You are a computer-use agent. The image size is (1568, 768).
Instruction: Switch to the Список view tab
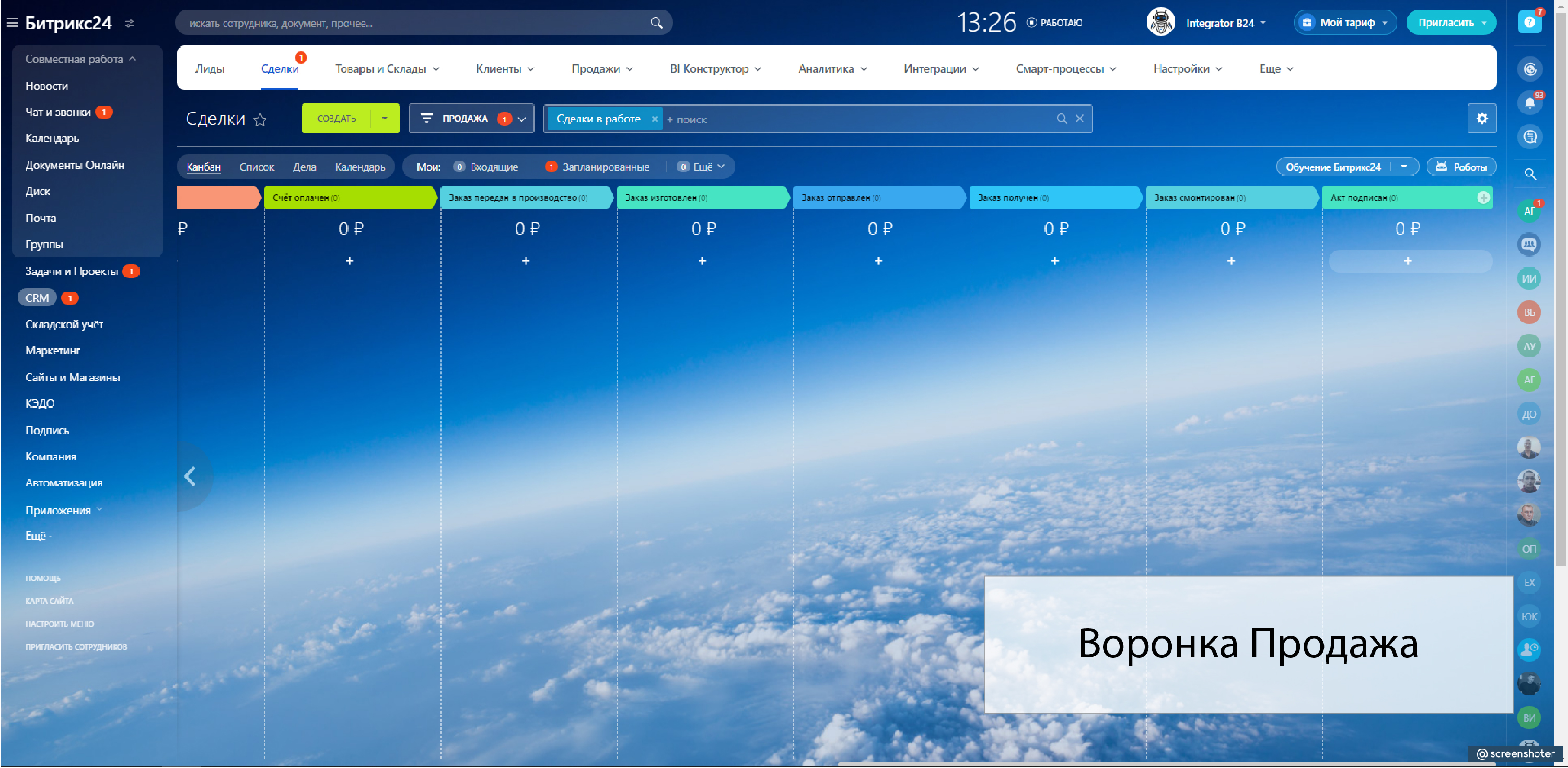(x=256, y=167)
